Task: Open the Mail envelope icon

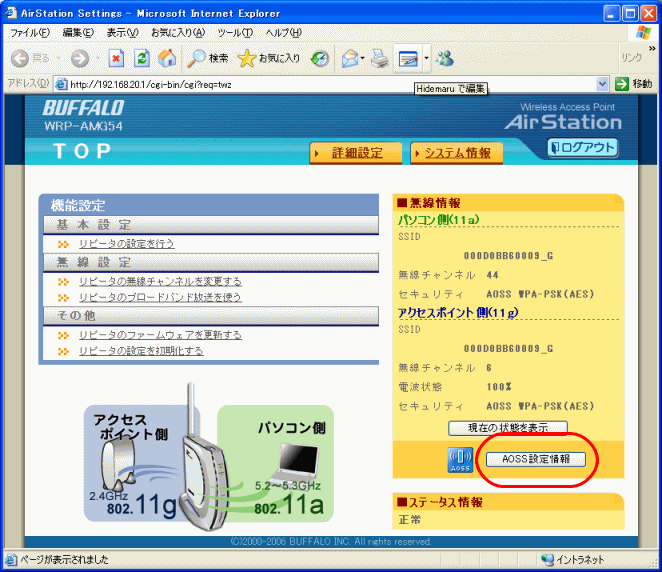Action: (x=350, y=58)
